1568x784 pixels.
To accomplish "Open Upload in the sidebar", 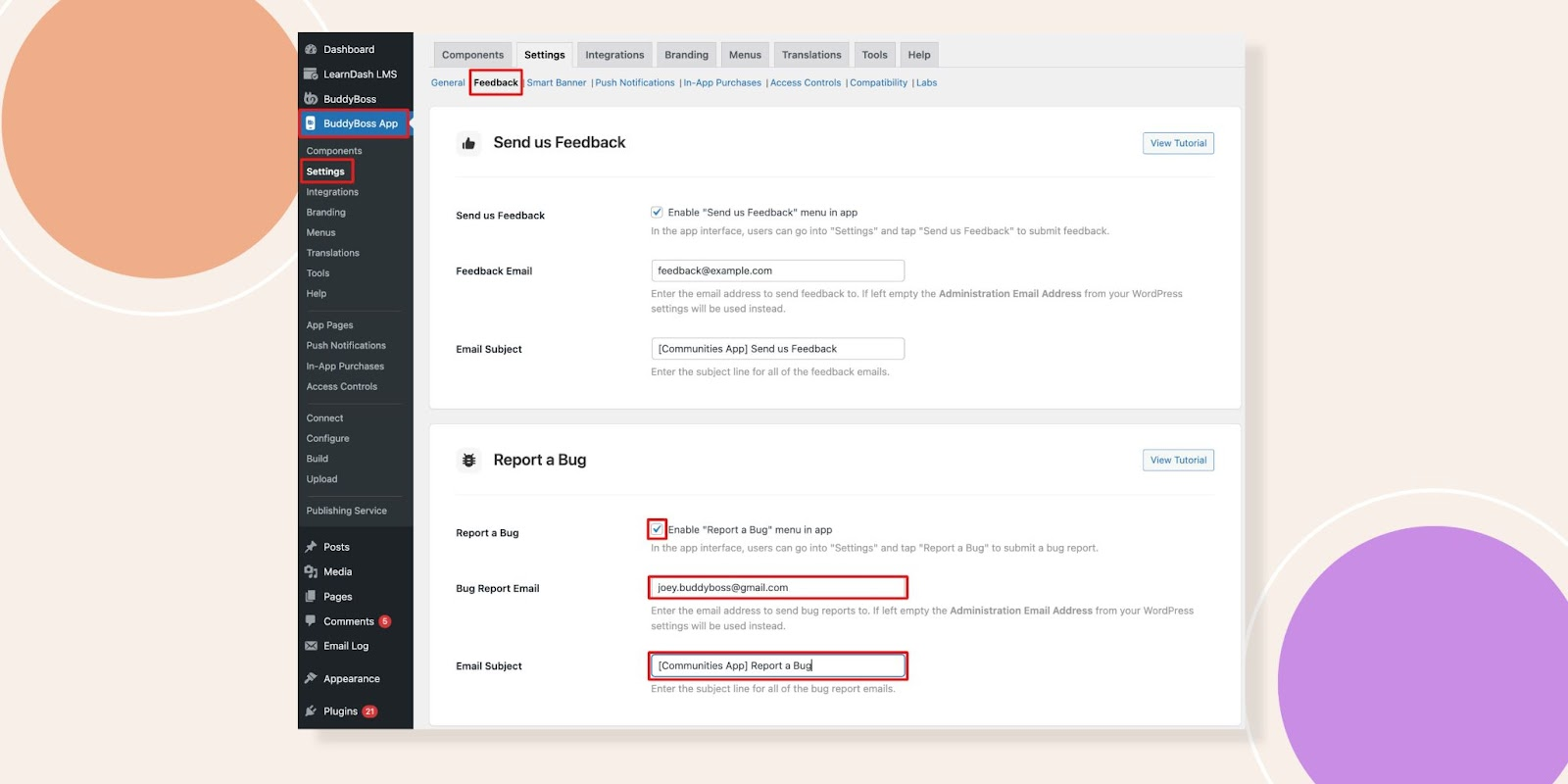I will pyautogui.click(x=321, y=479).
